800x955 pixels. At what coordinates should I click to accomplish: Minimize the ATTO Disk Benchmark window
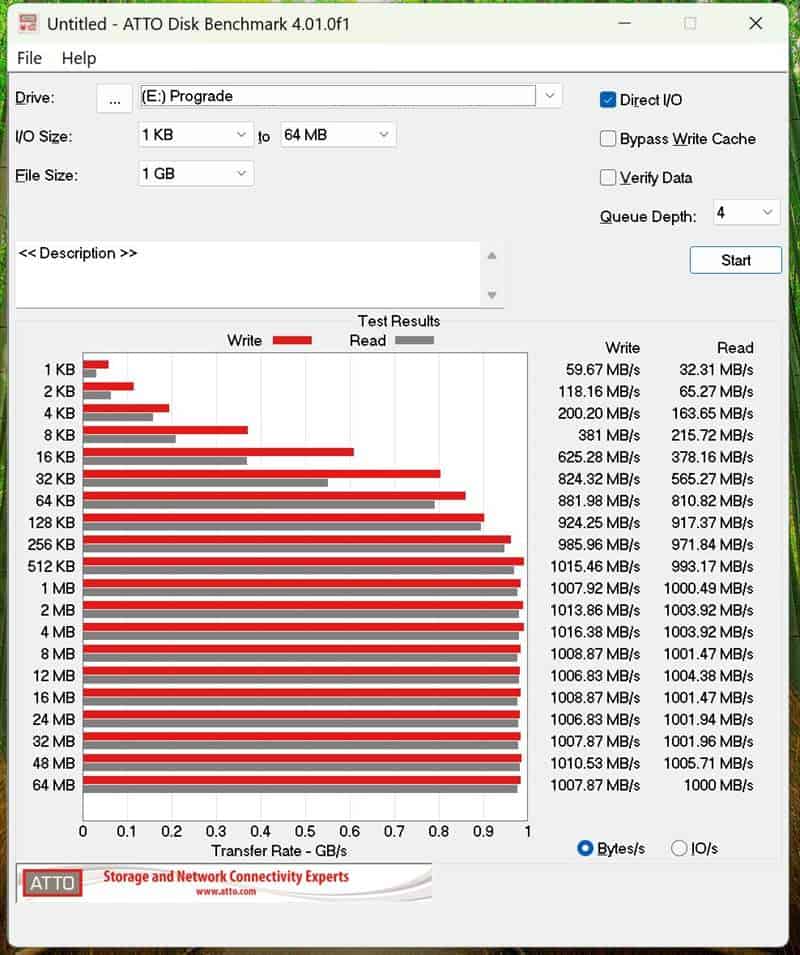tap(624, 23)
